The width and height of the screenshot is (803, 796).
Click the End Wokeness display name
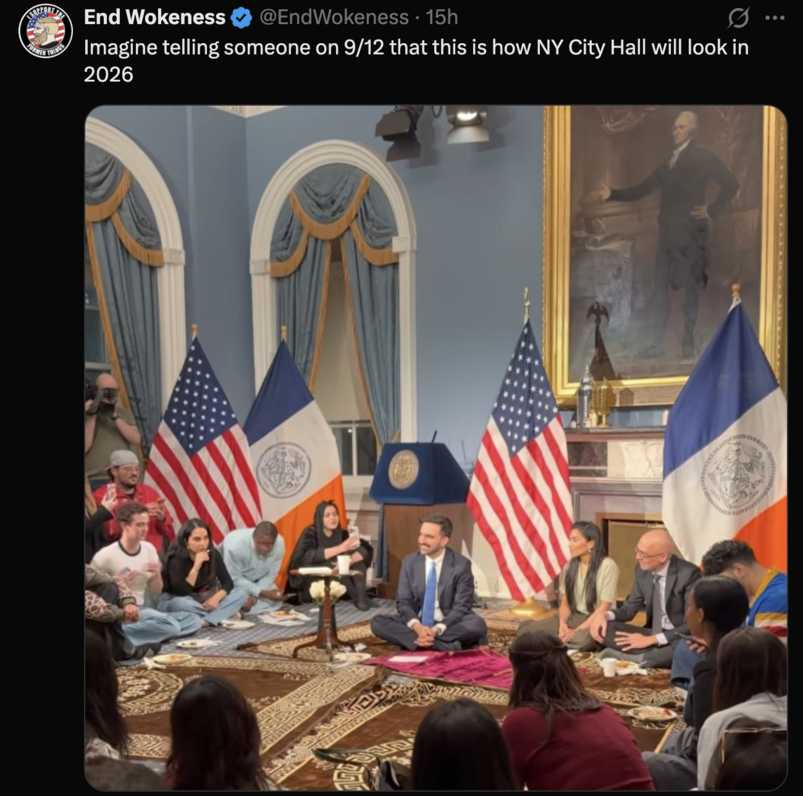click(x=154, y=17)
